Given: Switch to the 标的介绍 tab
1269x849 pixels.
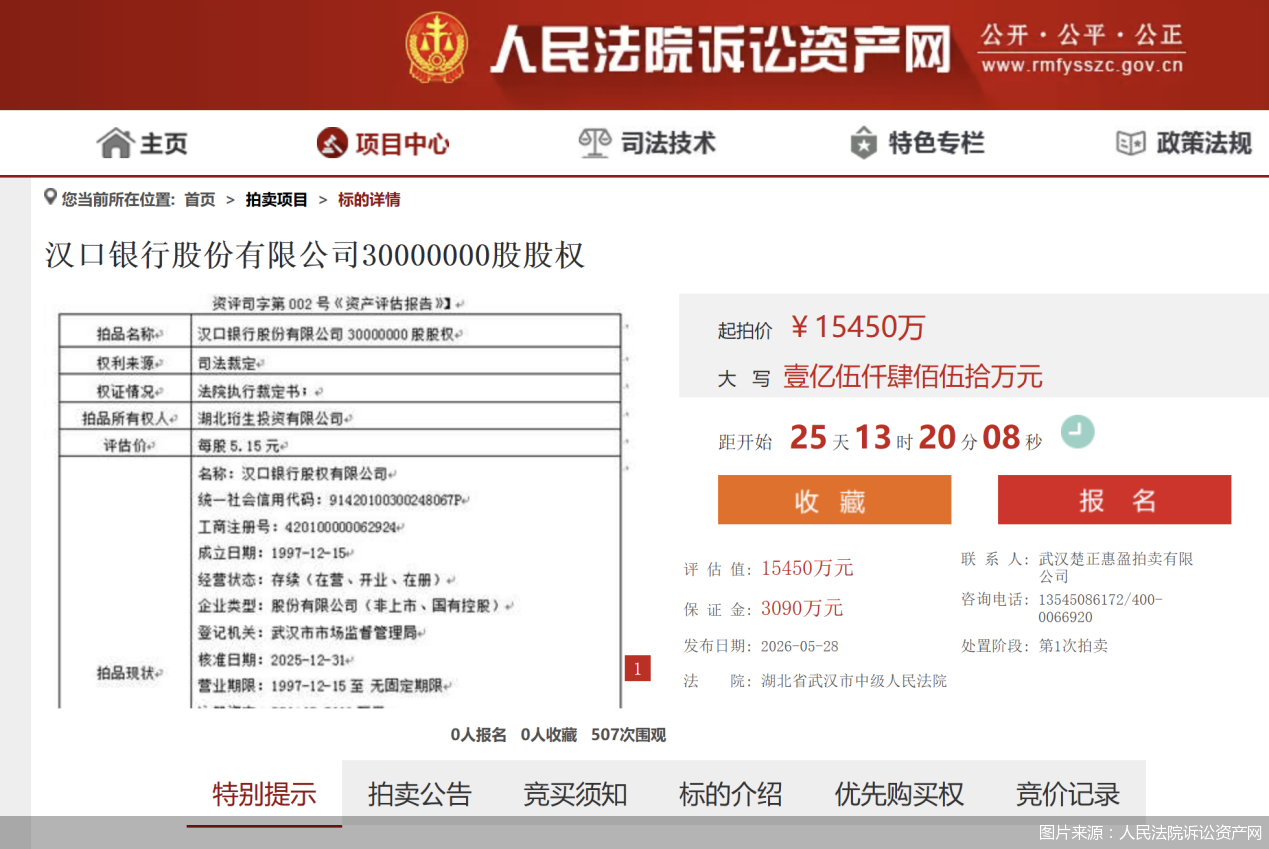Looking at the screenshot, I should [731, 794].
